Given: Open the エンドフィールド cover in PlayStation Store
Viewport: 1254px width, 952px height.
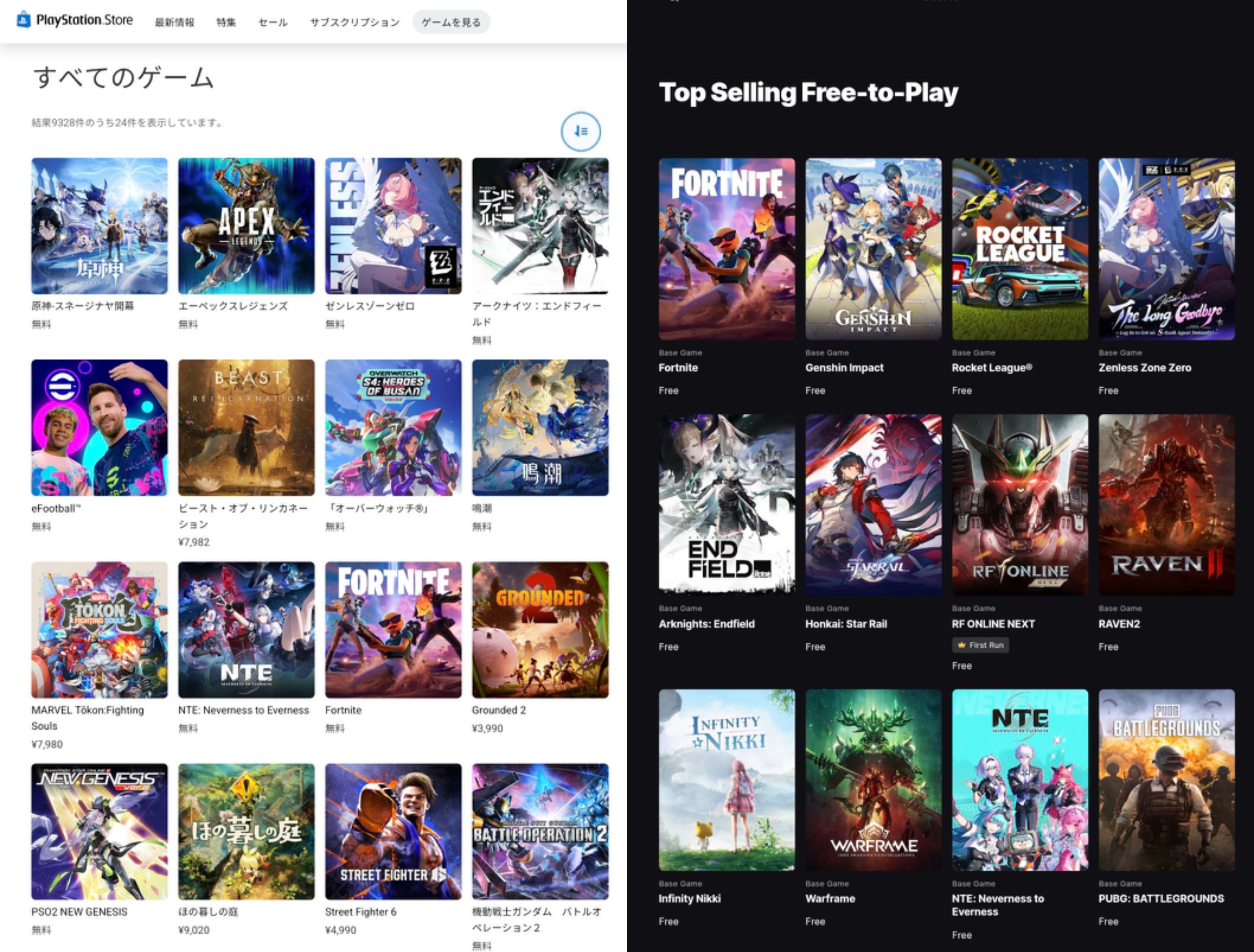Looking at the screenshot, I should pyautogui.click(x=540, y=226).
